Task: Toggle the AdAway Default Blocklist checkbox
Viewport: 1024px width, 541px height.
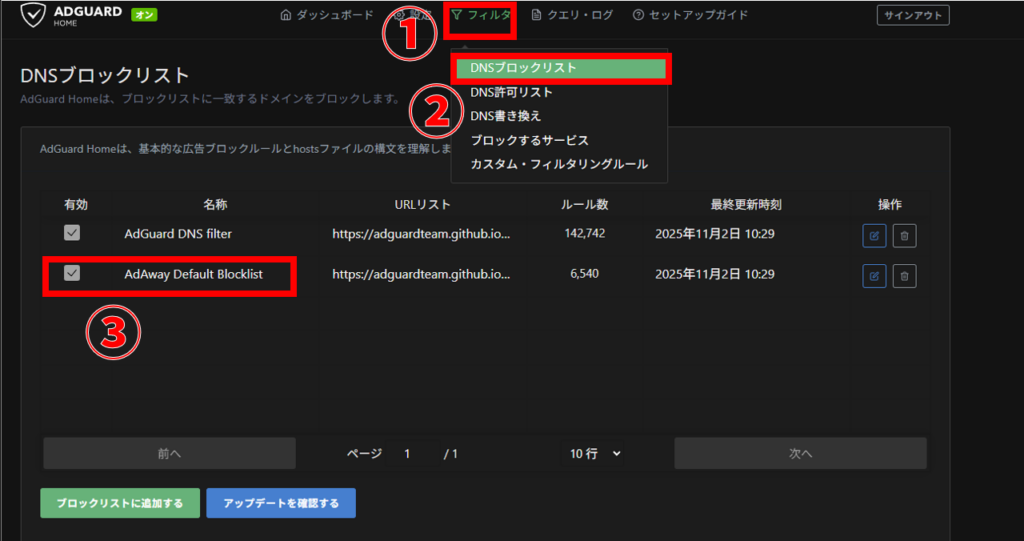Action: [x=72, y=273]
